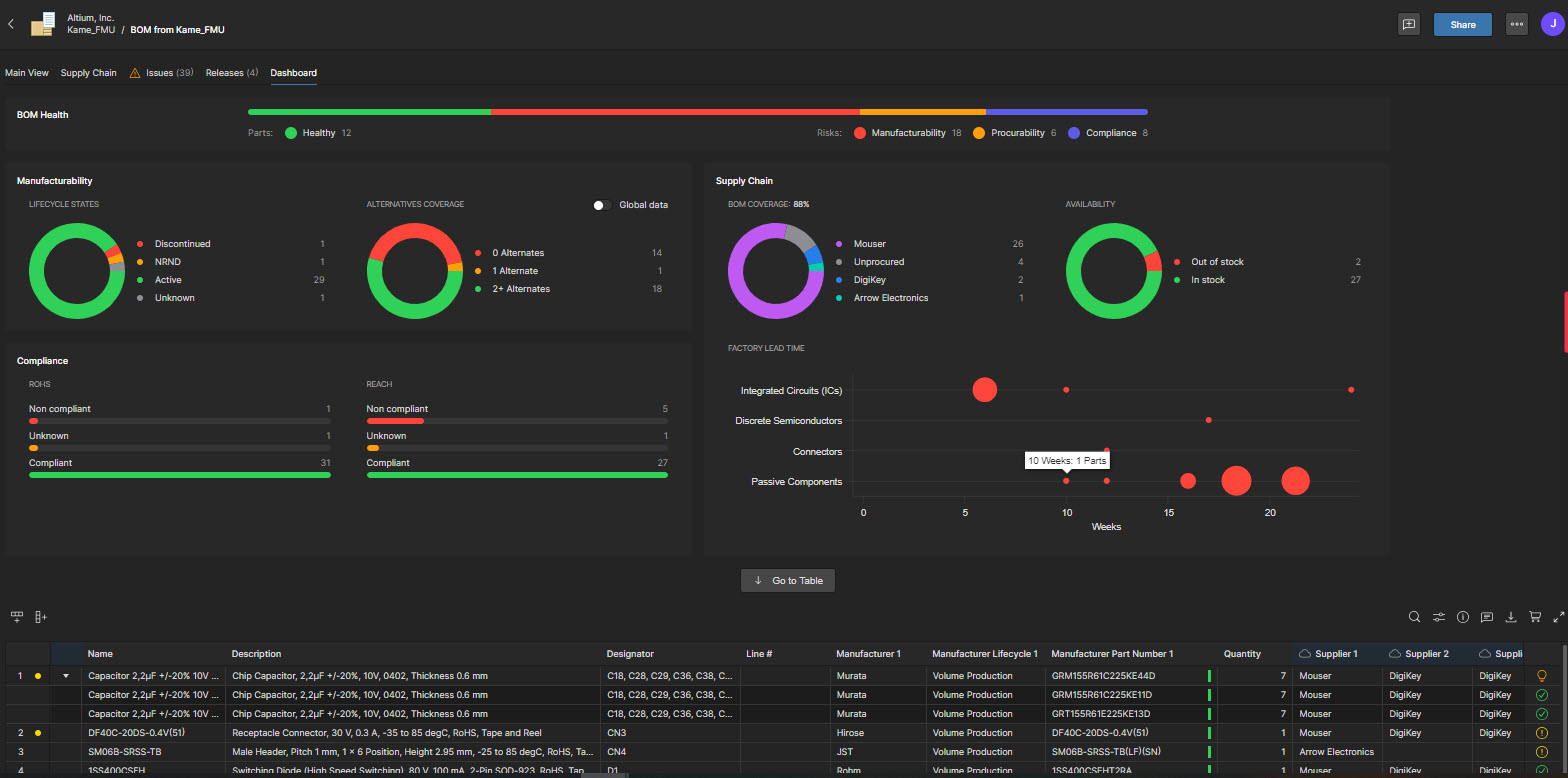Toggle the Global data switch
1568x778 pixels.
[602, 205]
